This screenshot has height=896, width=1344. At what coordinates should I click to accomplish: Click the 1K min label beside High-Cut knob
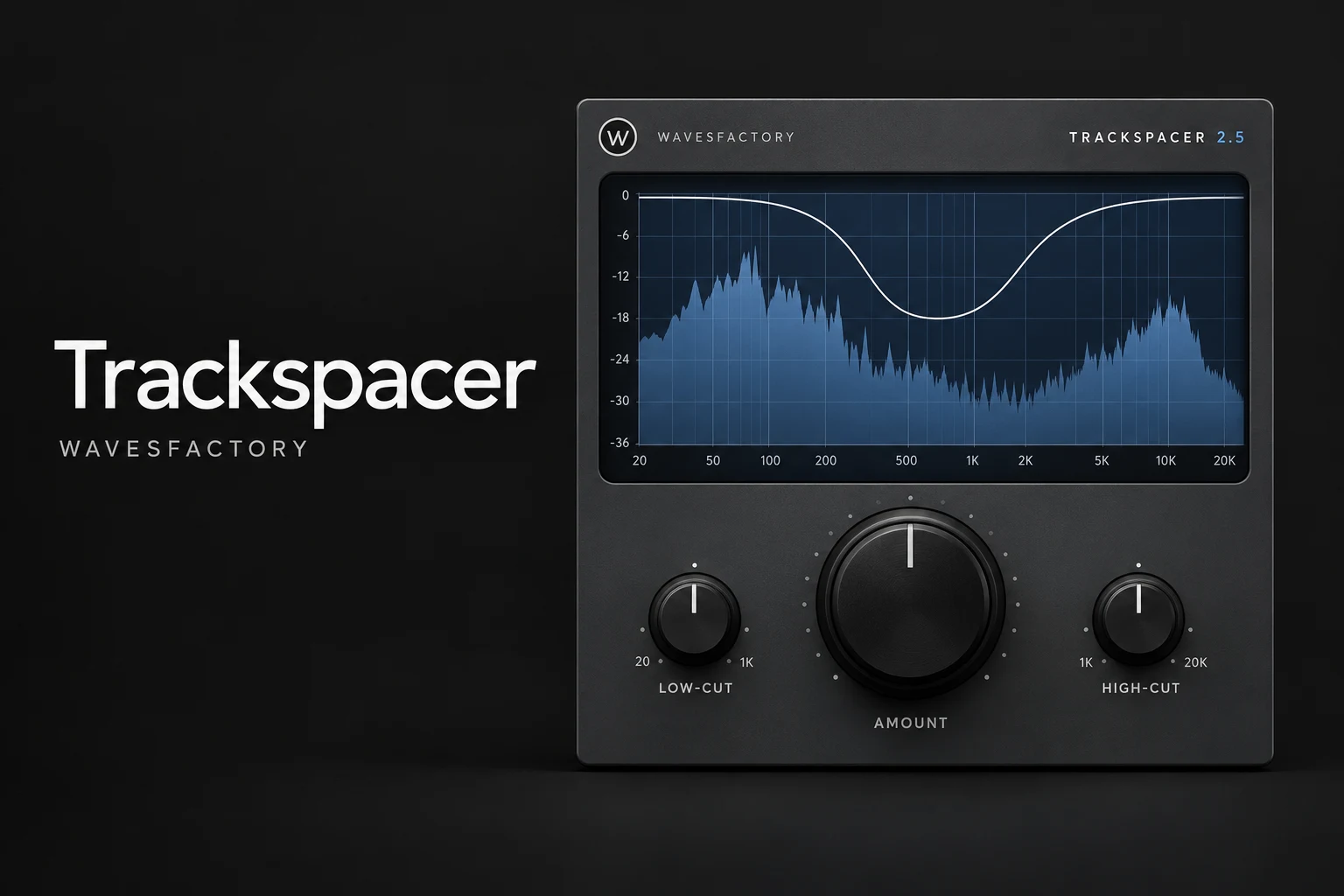point(1086,662)
